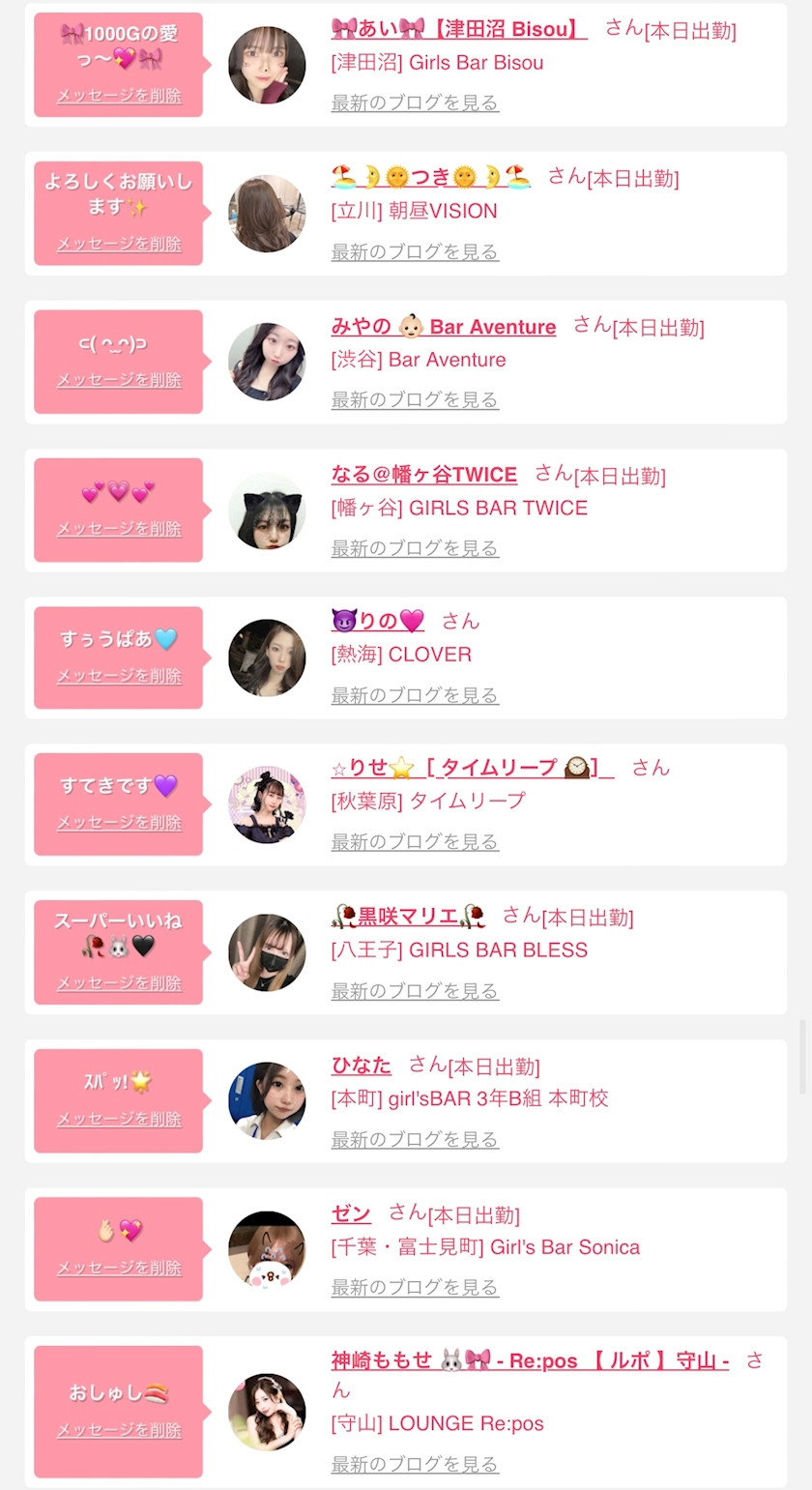Screen dimensions: 812x1490
Task: Open the あい【津田沼 Bisou】 name link
Action: [458, 29]
